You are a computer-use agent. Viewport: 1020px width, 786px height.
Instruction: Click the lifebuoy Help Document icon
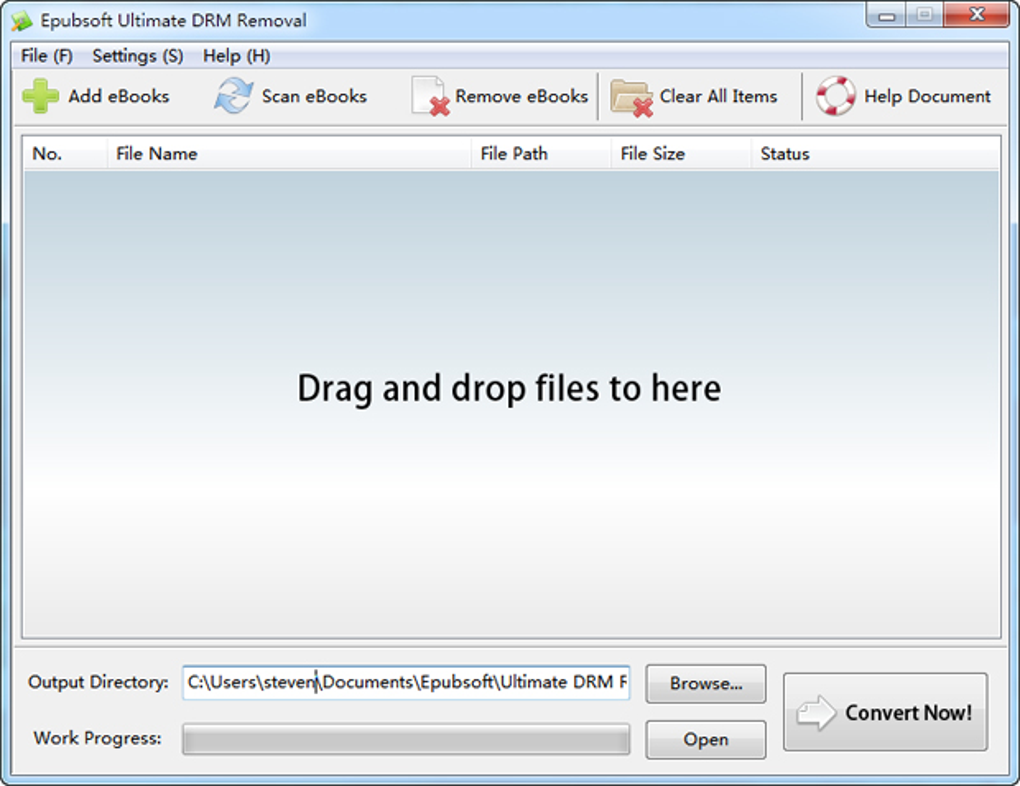tap(835, 96)
